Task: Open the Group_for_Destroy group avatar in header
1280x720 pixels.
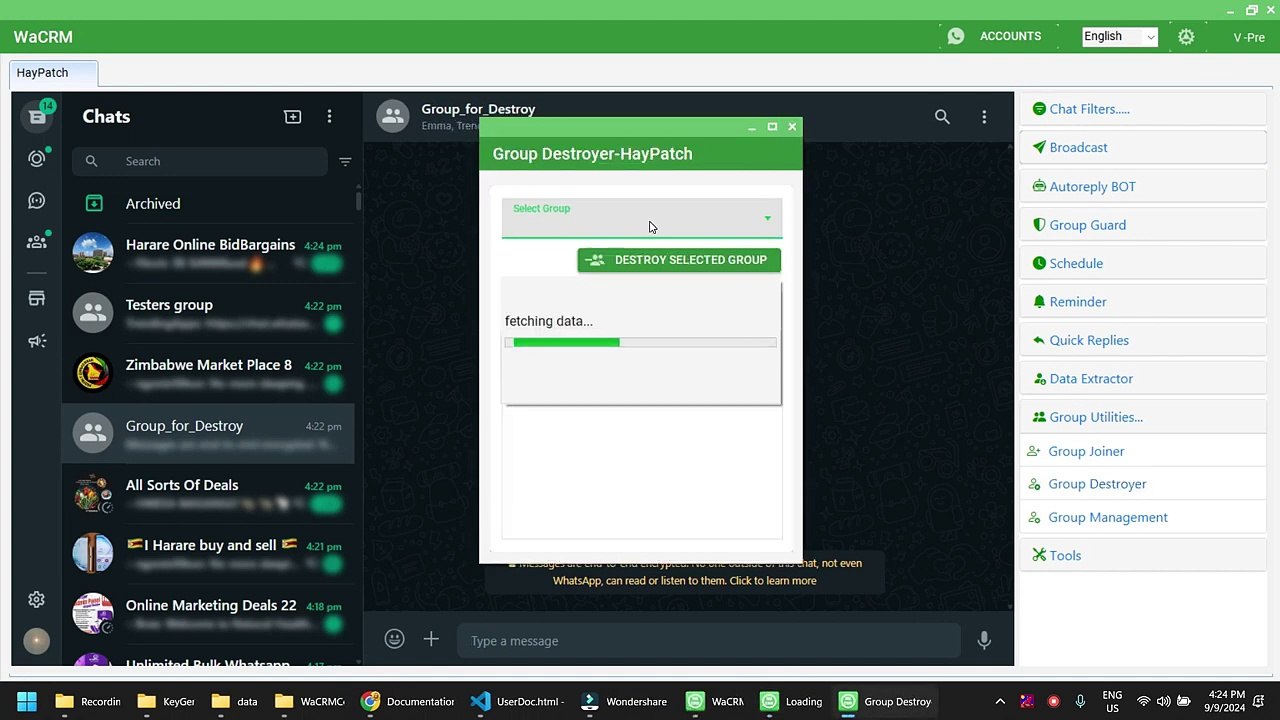Action: 393,116
